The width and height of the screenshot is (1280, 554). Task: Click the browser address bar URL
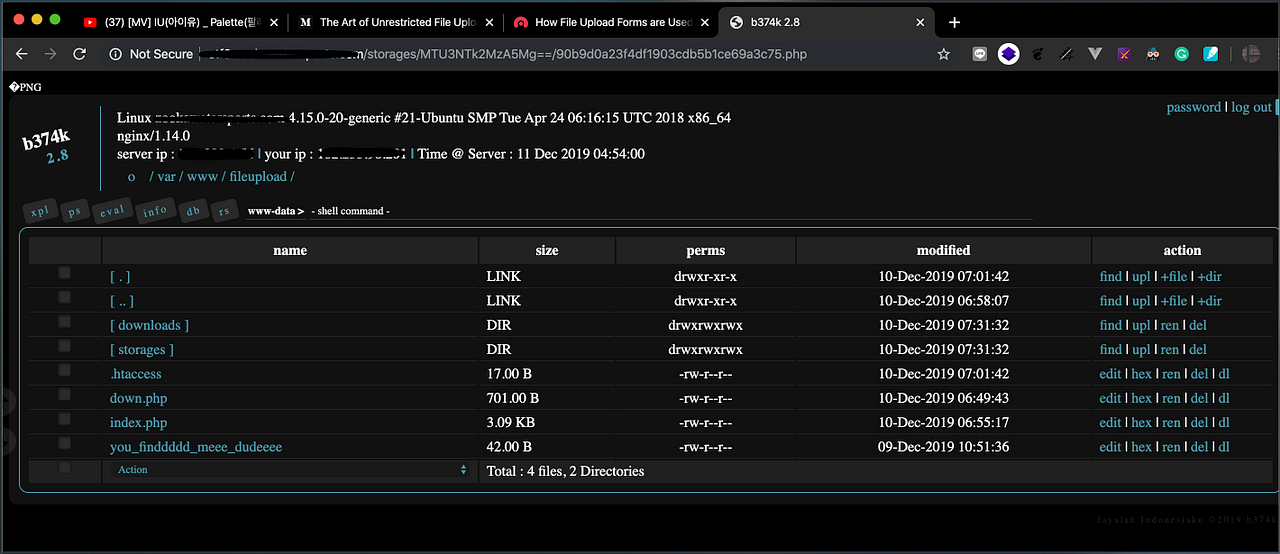pos(503,54)
